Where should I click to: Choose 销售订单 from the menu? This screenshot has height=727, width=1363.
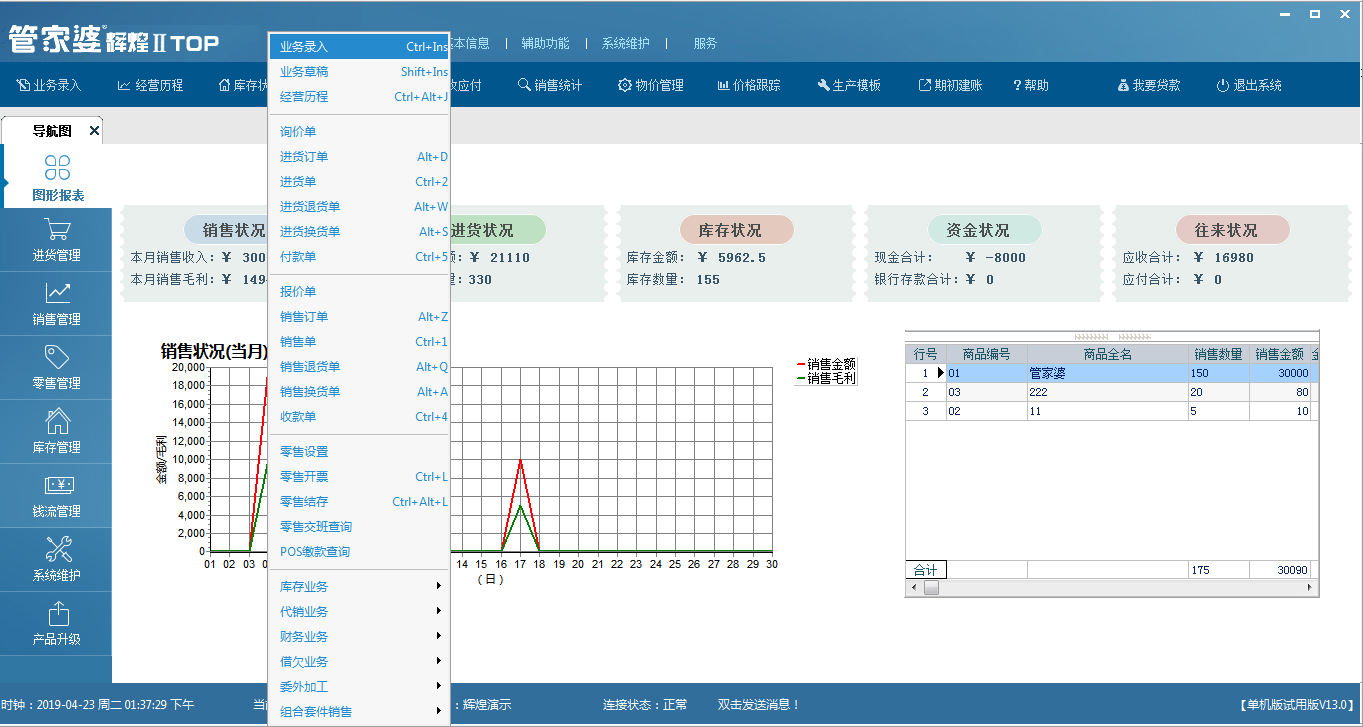(360, 317)
